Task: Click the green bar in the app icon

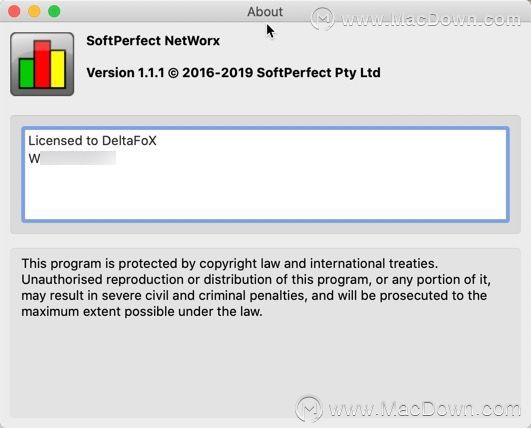Action: click(x=26, y=73)
